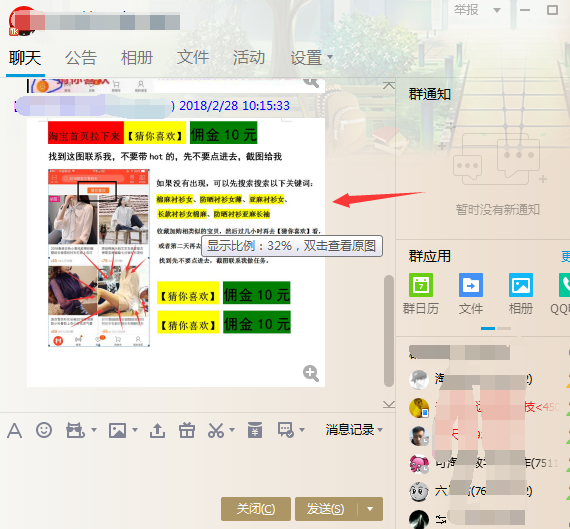Click the 发送(S) button
This screenshot has height=529, width=570.
pyautogui.click(x=326, y=509)
